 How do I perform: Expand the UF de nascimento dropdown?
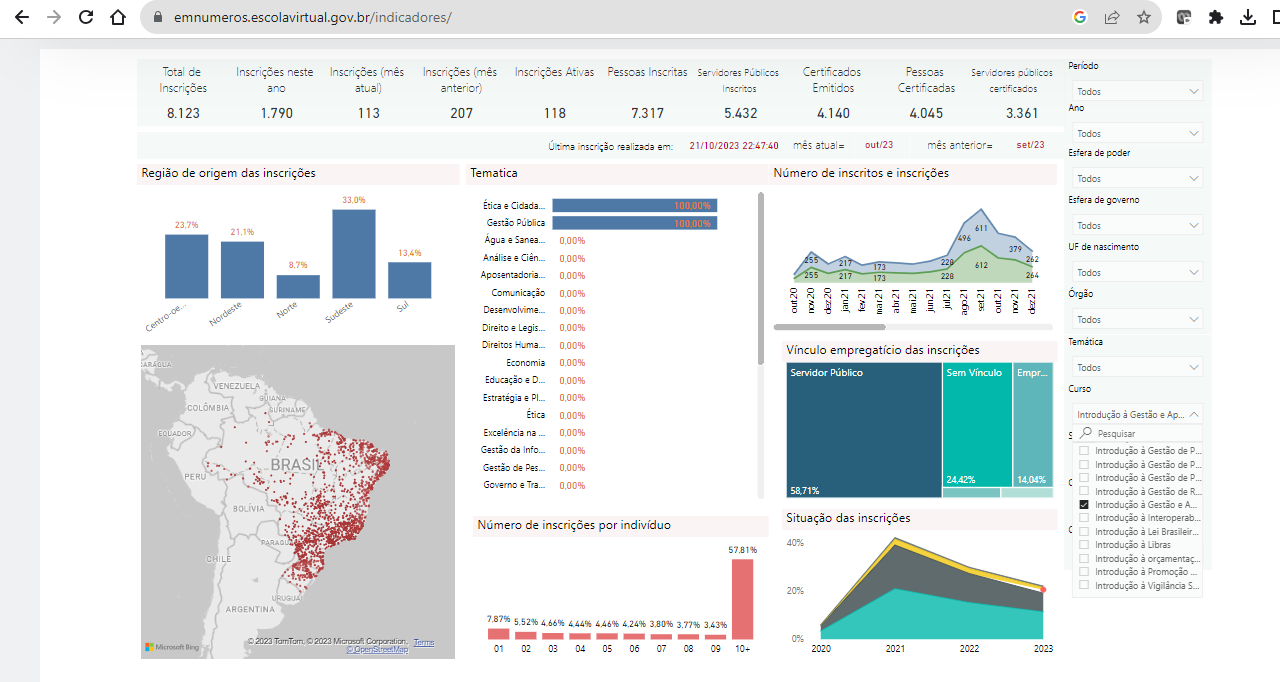pyautogui.click(x=1137, y=272)
